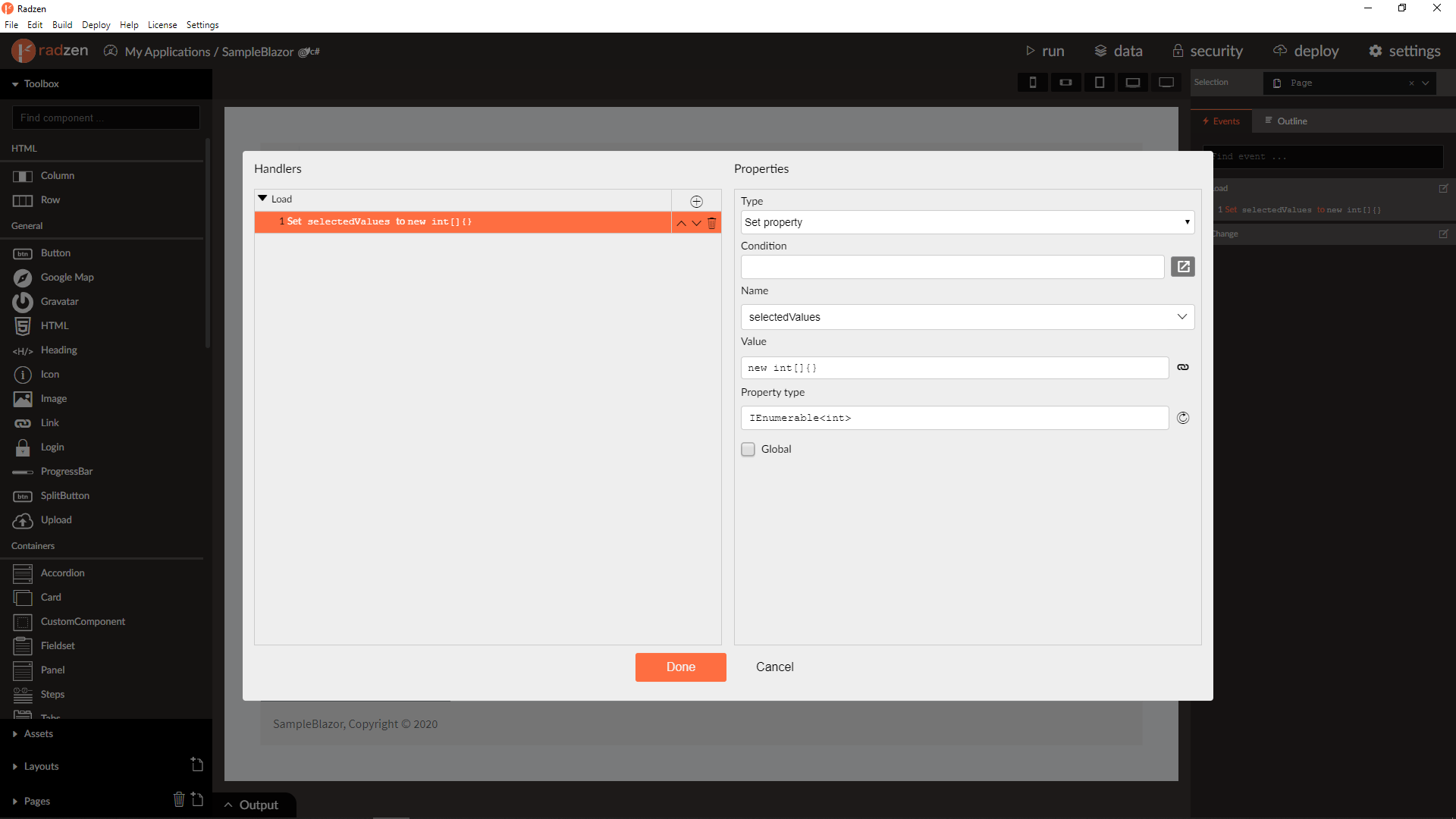Screen dimensions: 1456x819
Task: Open the Deploy menu
Action: (x=96, y=25)
